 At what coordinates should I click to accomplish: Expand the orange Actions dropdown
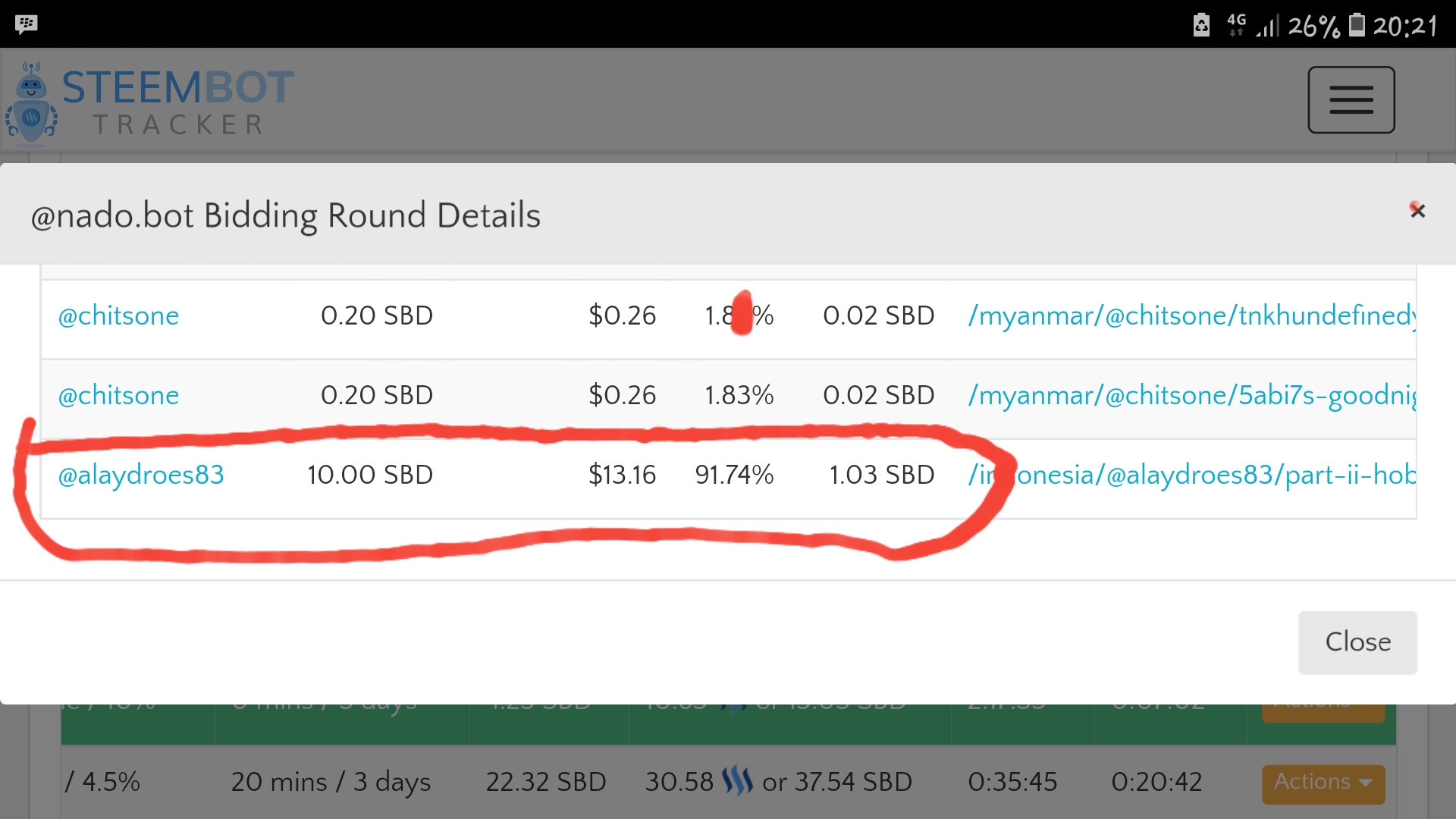click(1323, 783)
